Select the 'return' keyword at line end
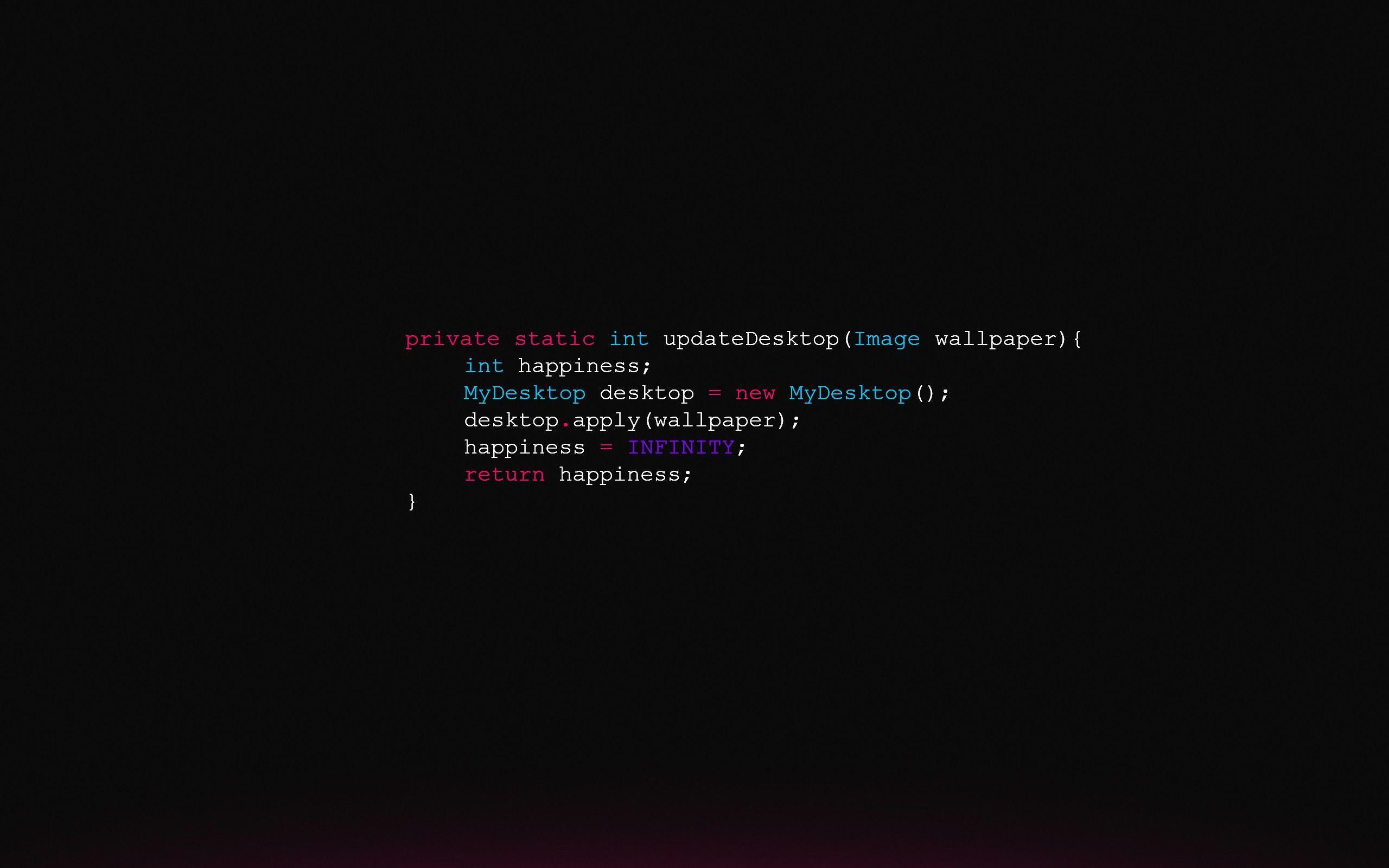Screen dimensions: 1389x868 coord(504,475)
